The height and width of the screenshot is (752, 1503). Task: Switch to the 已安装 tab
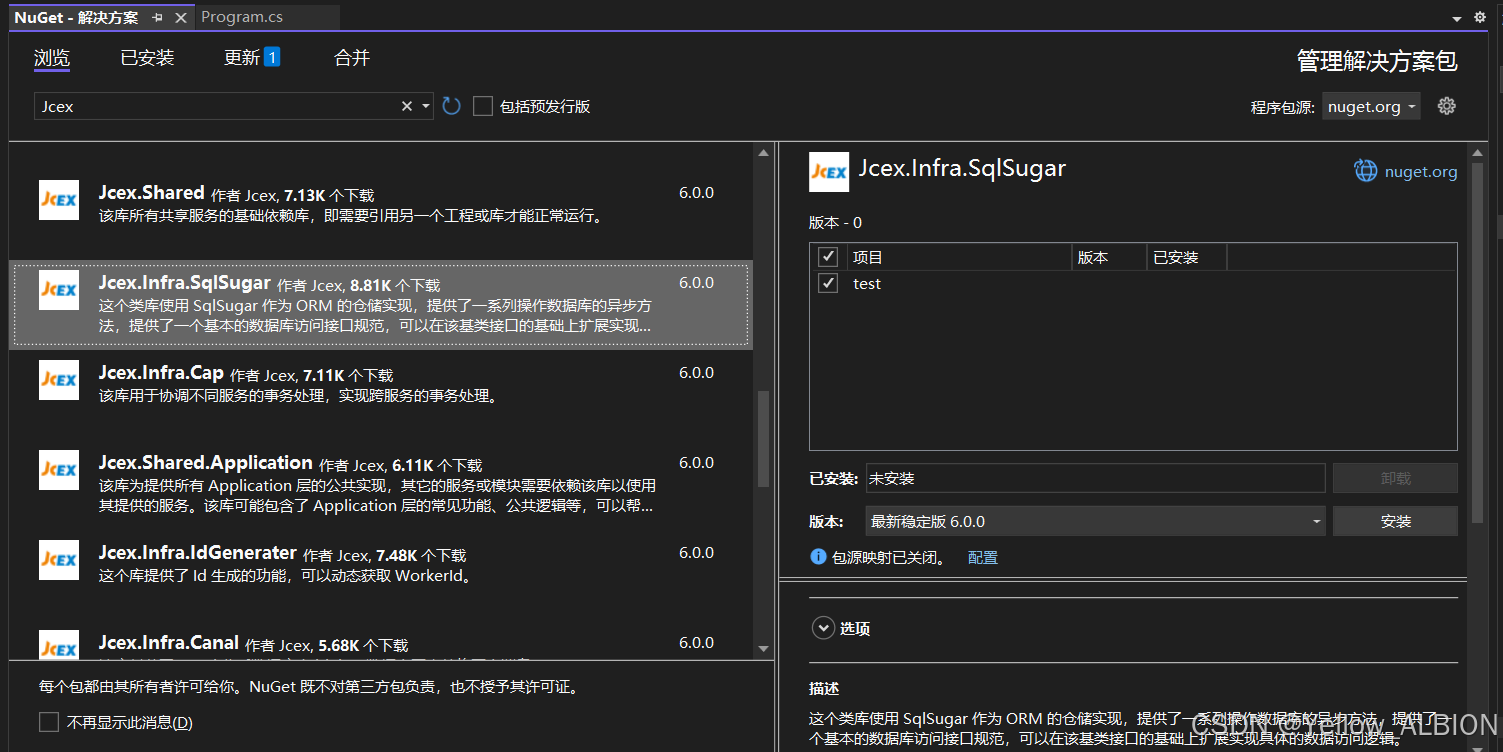point(147,57)
